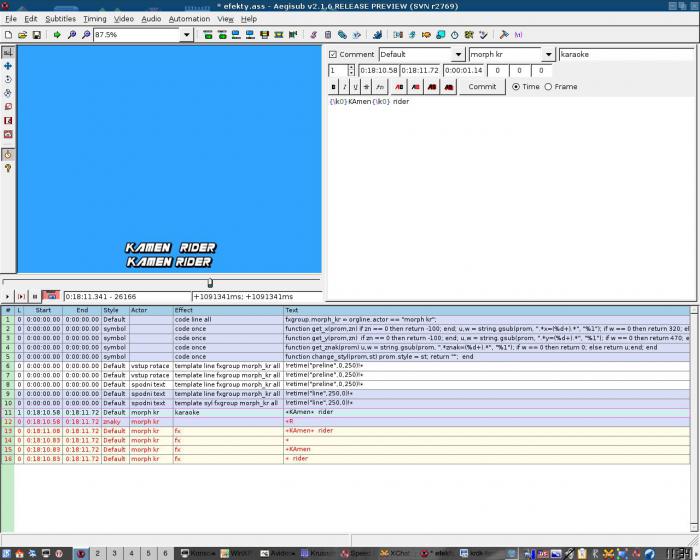Toggle the Comment checkbox
Viewport: 700px width, 560px height.
(x=333, y=54)
